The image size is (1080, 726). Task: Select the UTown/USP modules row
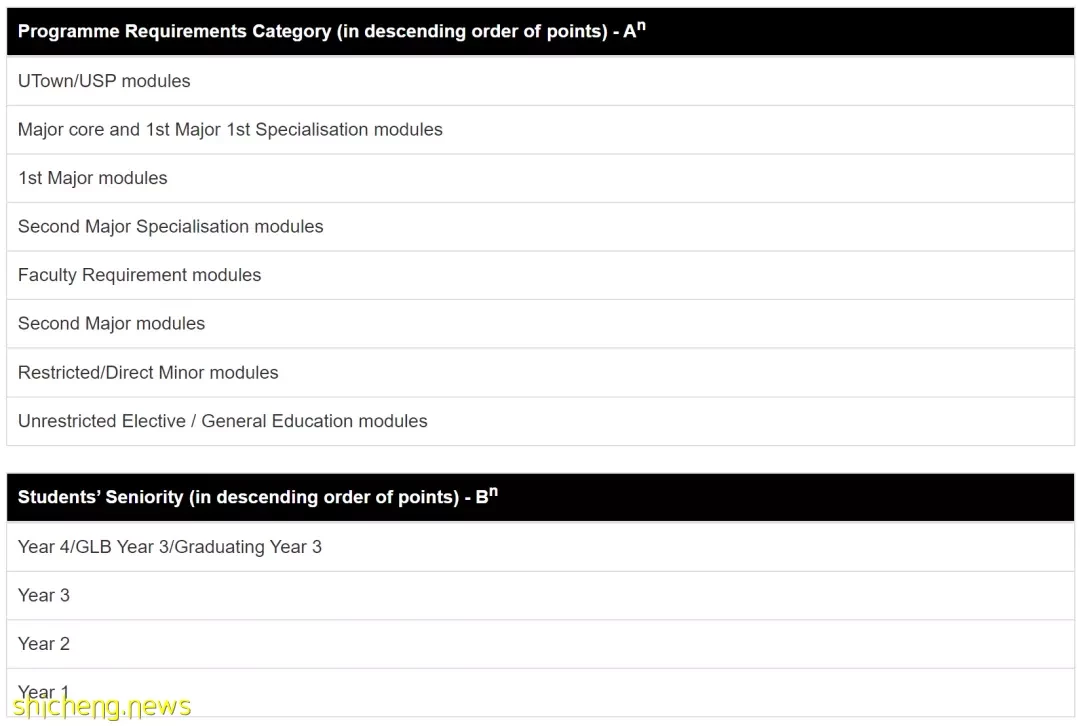pos(540,81)
